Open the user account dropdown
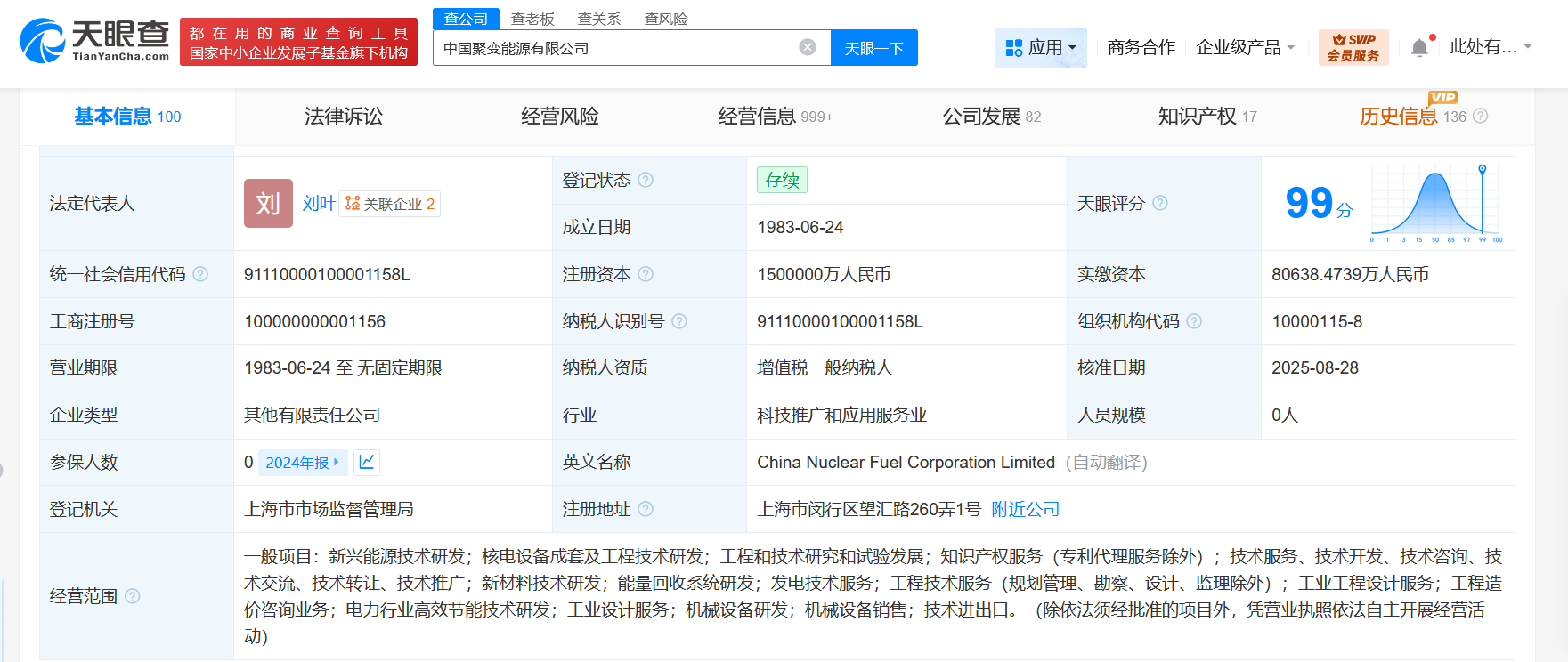This screenshot has height=662, width=1568. [1490, 47]
